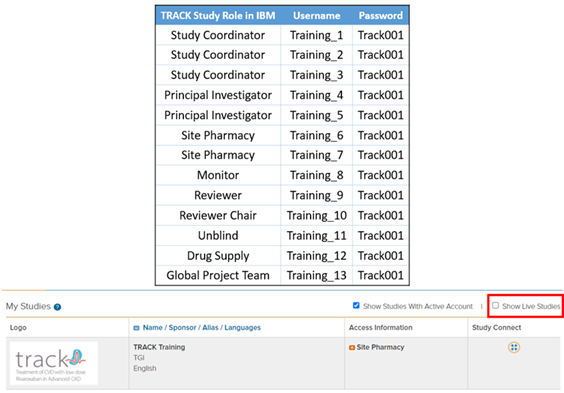
Task: Enable the Show Live Studies checkbox
Action: click(495, 306)
